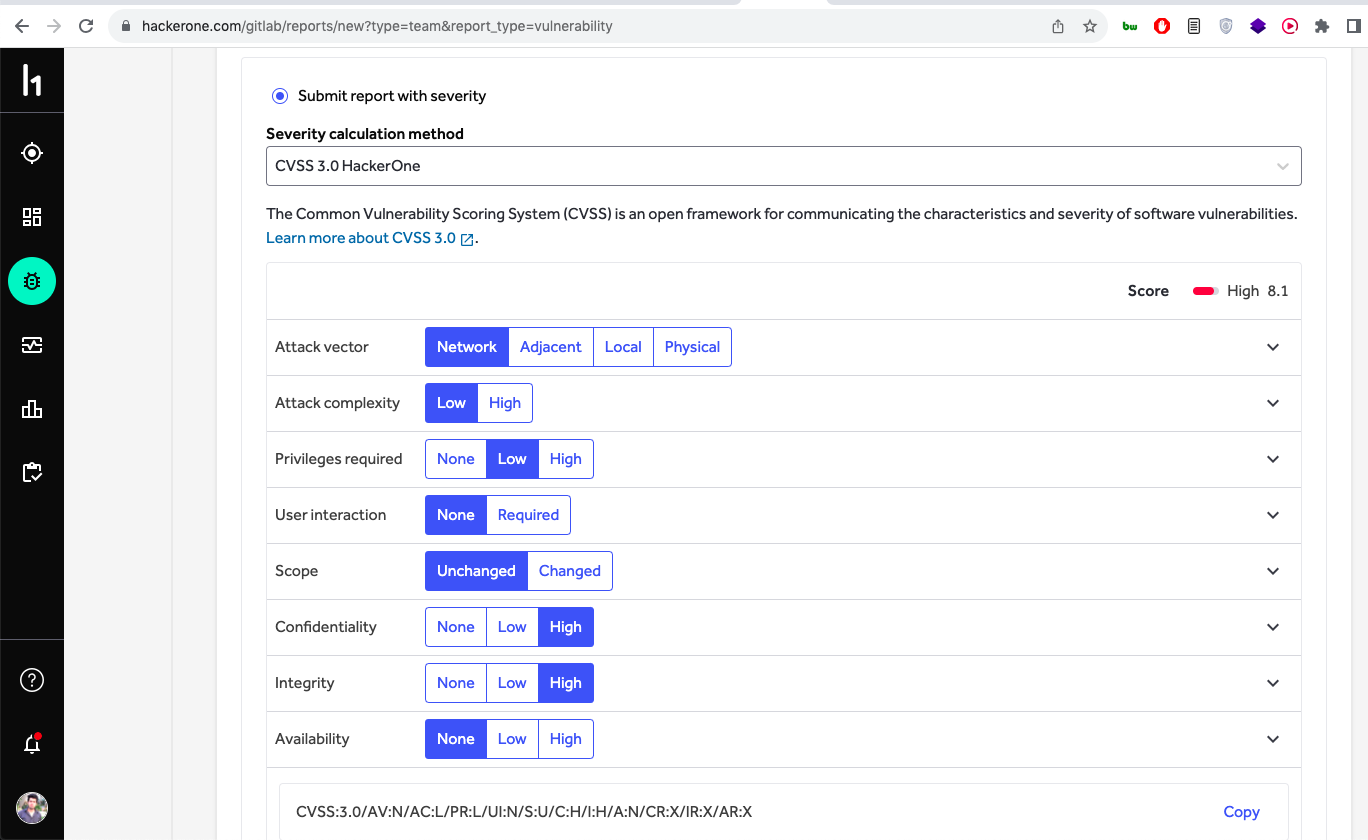
Task: Expand the Integrity row details
Action: 1273,683
